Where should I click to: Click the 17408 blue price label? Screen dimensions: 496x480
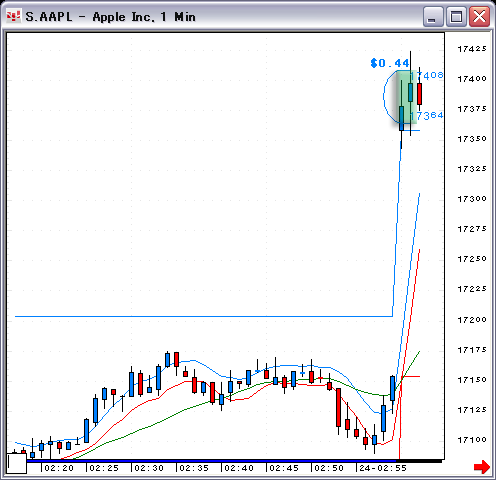click(428, 75)
